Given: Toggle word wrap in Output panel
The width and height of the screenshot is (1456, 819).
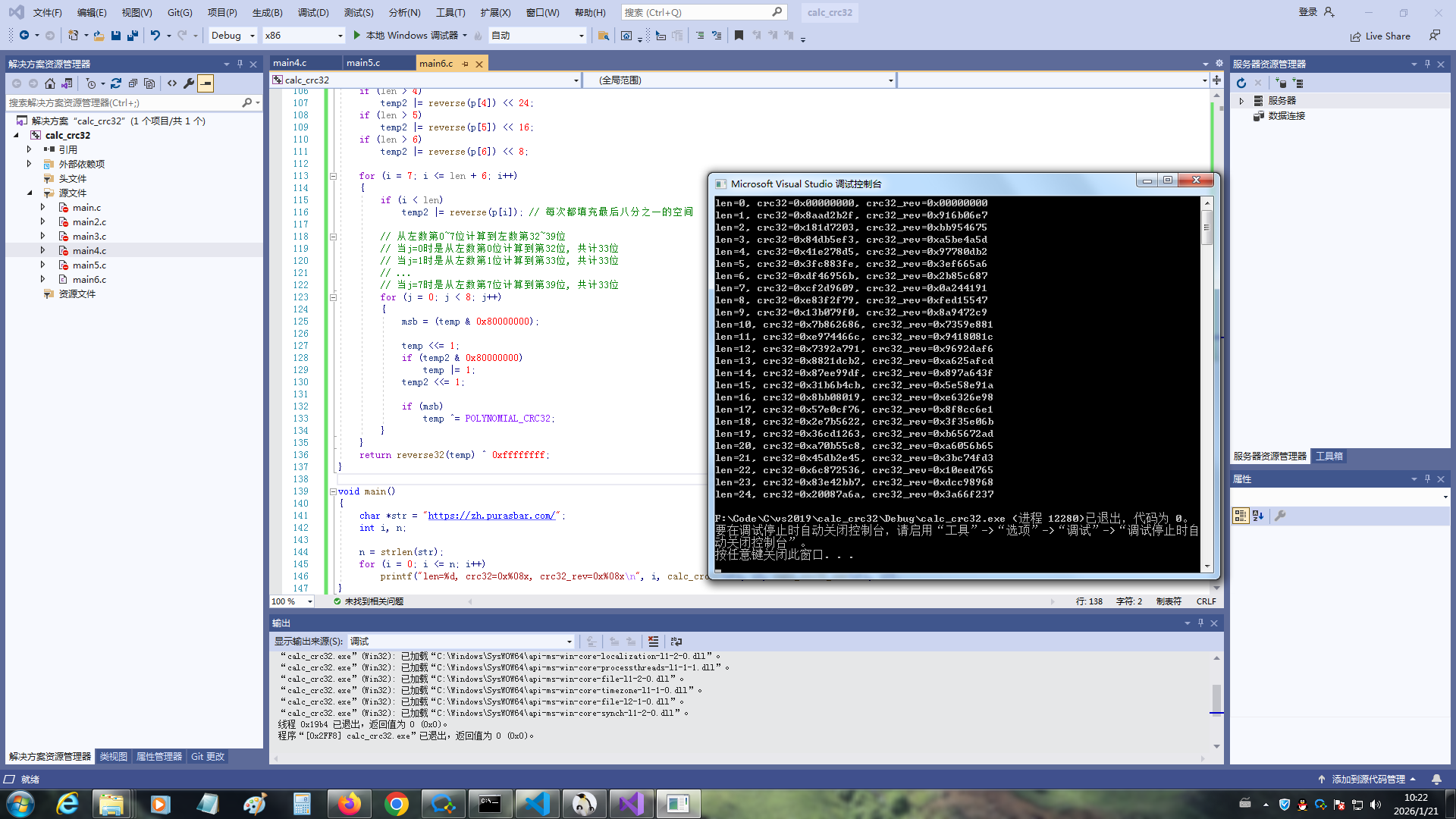Looking at the screenshot, I should (x=676, y=642).
